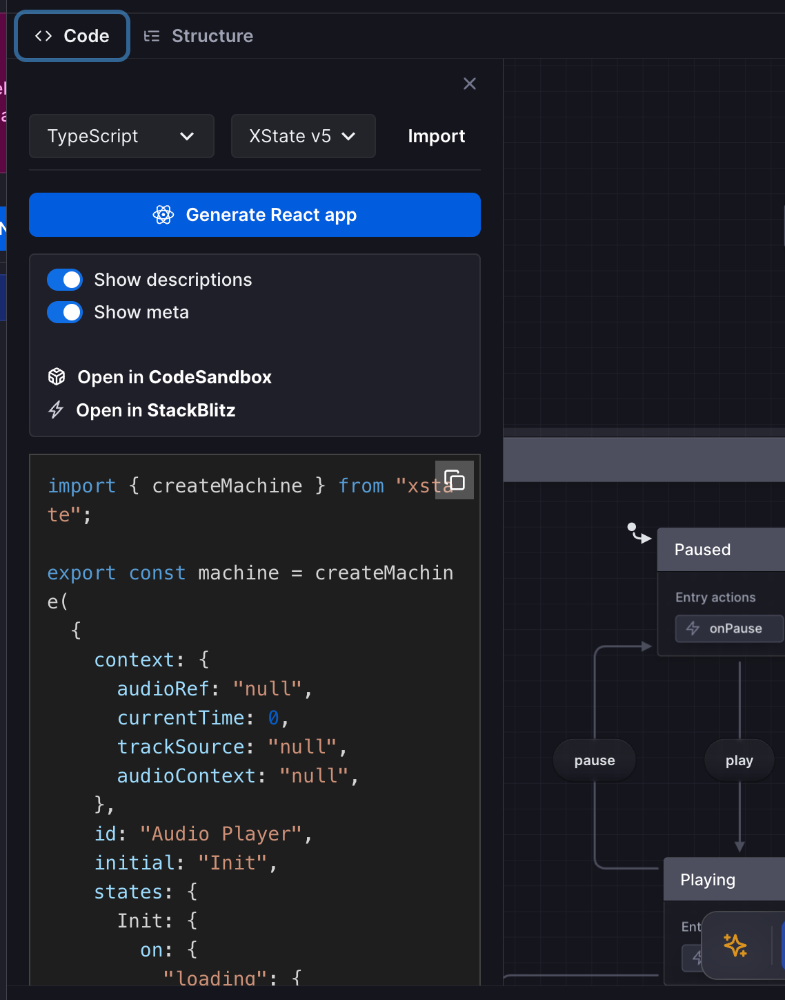This screenshot has width=785, height=1000.
Task: Open in CodeSandbox link
Action: tap(174, 377)
